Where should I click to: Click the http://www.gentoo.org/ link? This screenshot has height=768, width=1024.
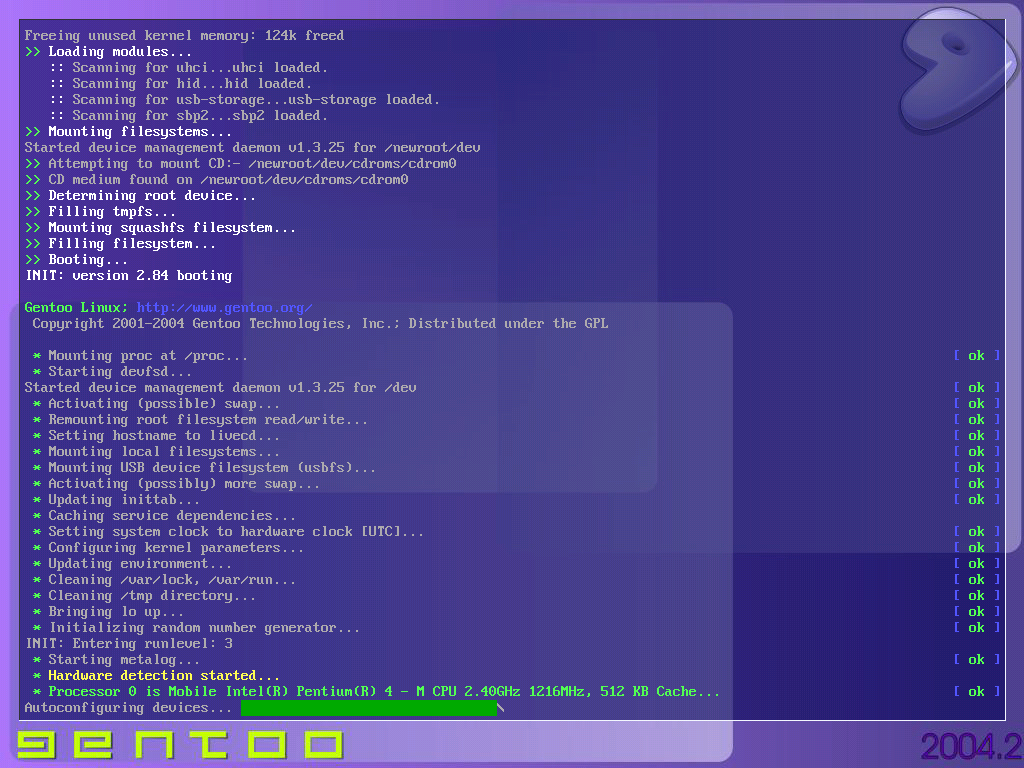(x=224, y=308)
